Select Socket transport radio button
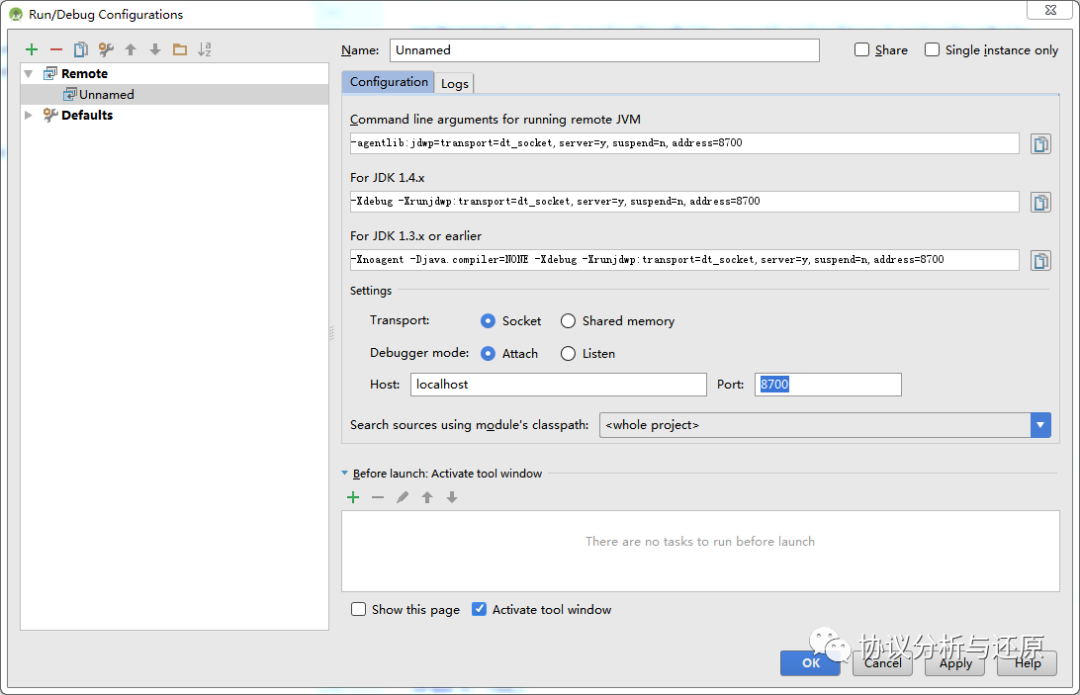The image size is (1080, 695). tap(488, 321)
